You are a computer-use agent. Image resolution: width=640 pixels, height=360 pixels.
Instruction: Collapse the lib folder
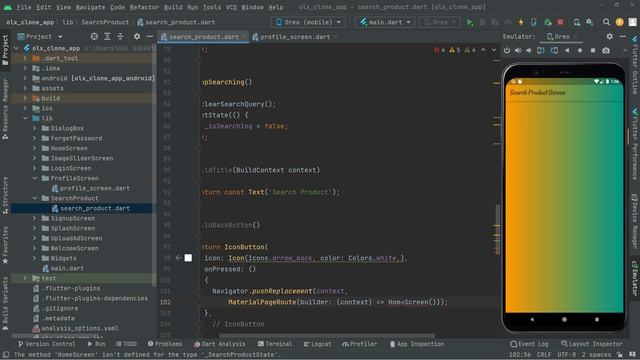pos(25,118)
